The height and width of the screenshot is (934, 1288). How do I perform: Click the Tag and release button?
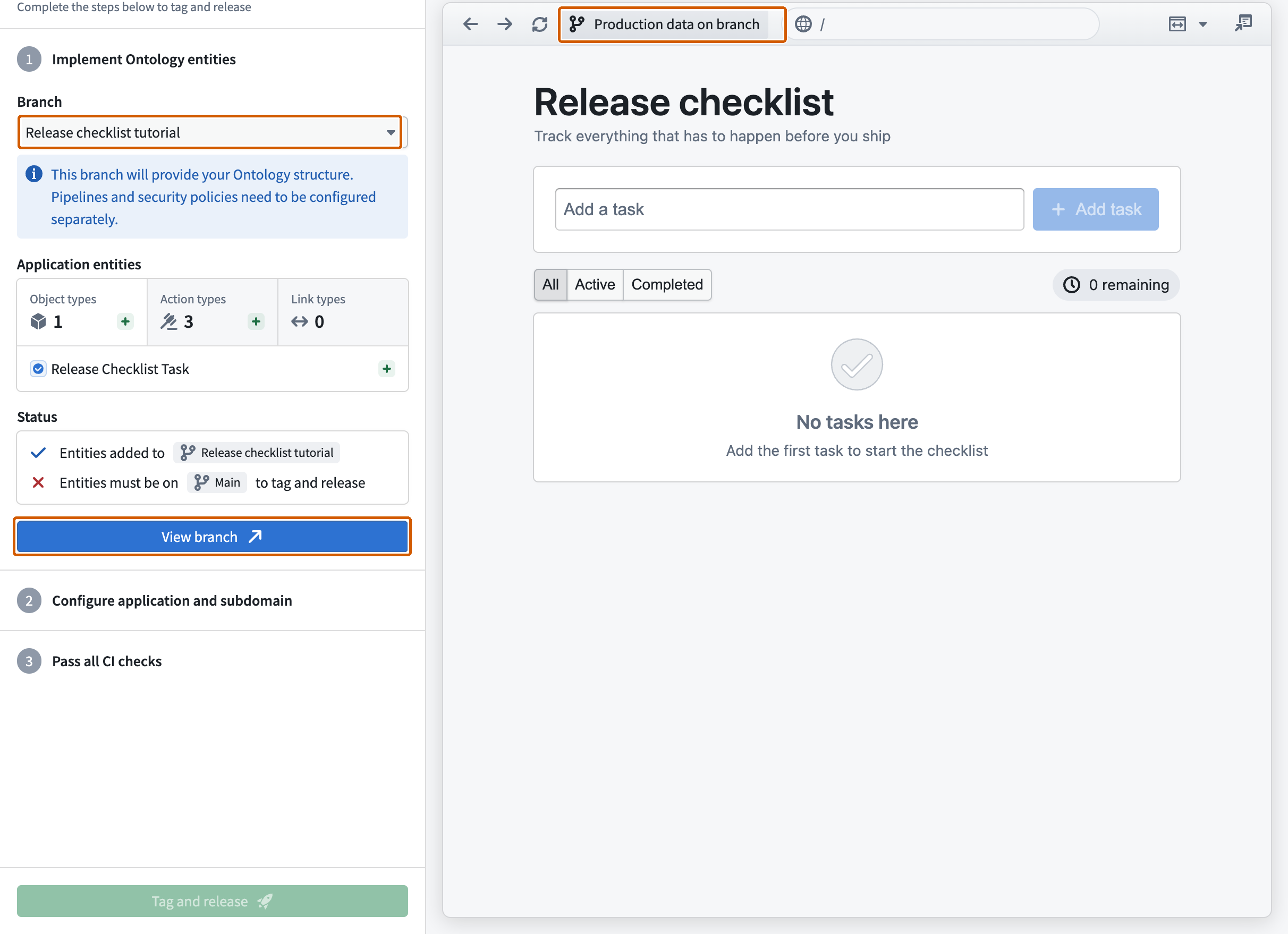pyautogui.click(x=213, y=901)
